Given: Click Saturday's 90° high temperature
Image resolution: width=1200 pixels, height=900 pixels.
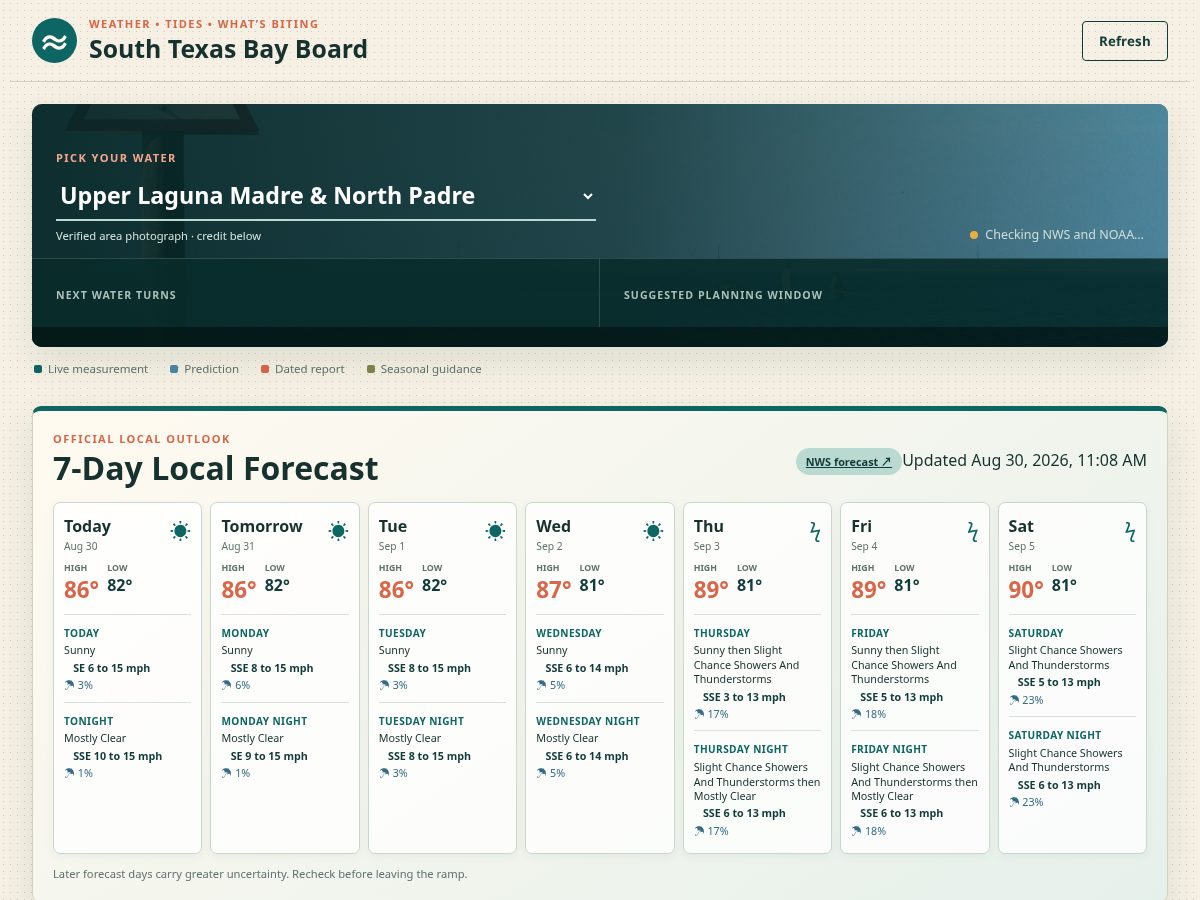Looking at the screenshot, I should (x=1026, y=590).
